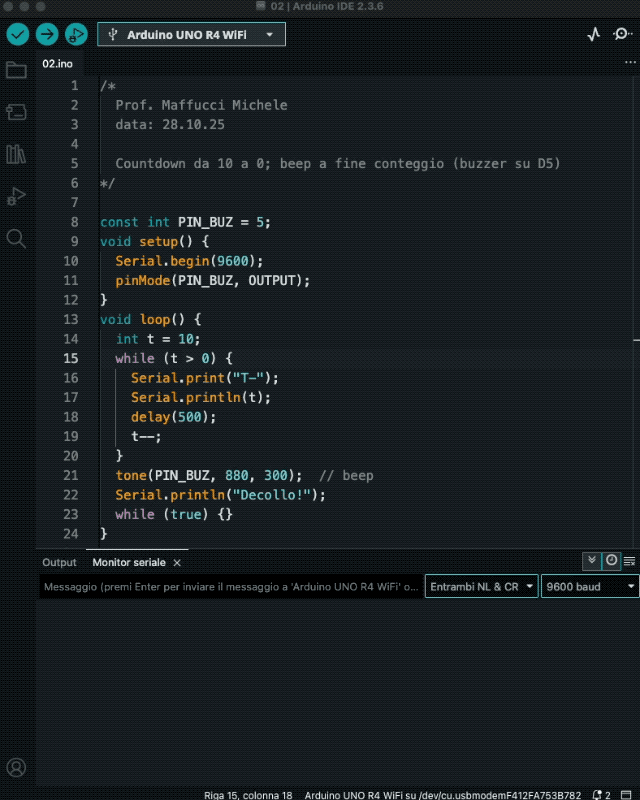The image size is (640, 800).
Task: Open the 9600 baud rate dropdown
Action: coord(589,587)
